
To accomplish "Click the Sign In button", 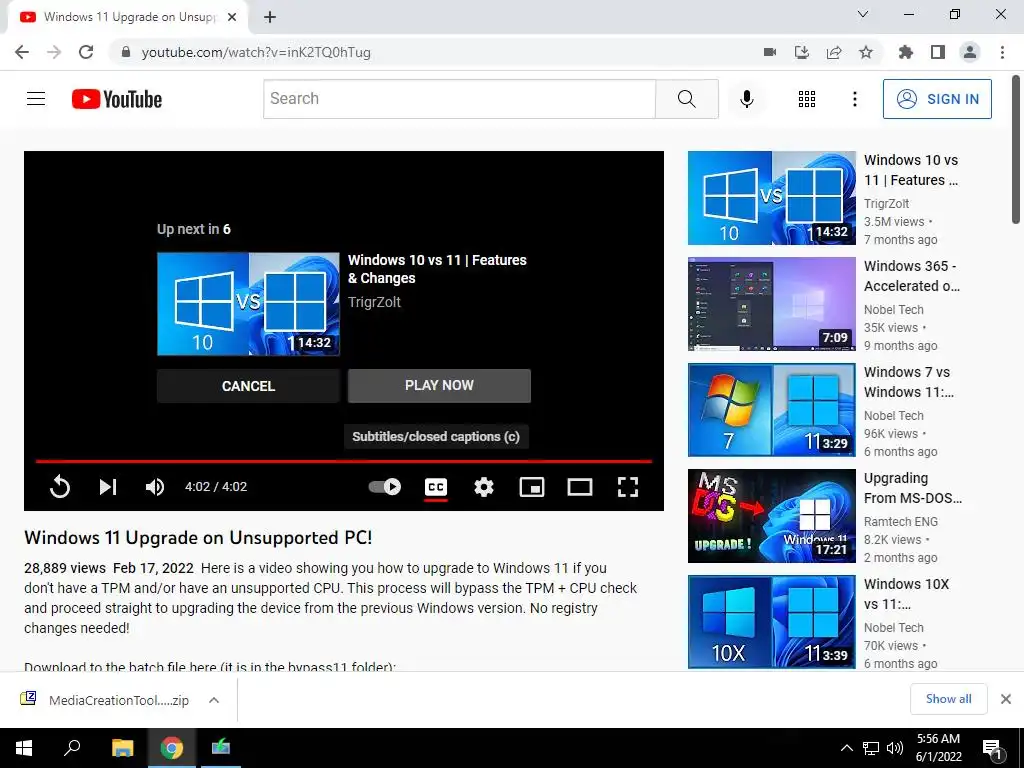I will (x=937, y=99).
